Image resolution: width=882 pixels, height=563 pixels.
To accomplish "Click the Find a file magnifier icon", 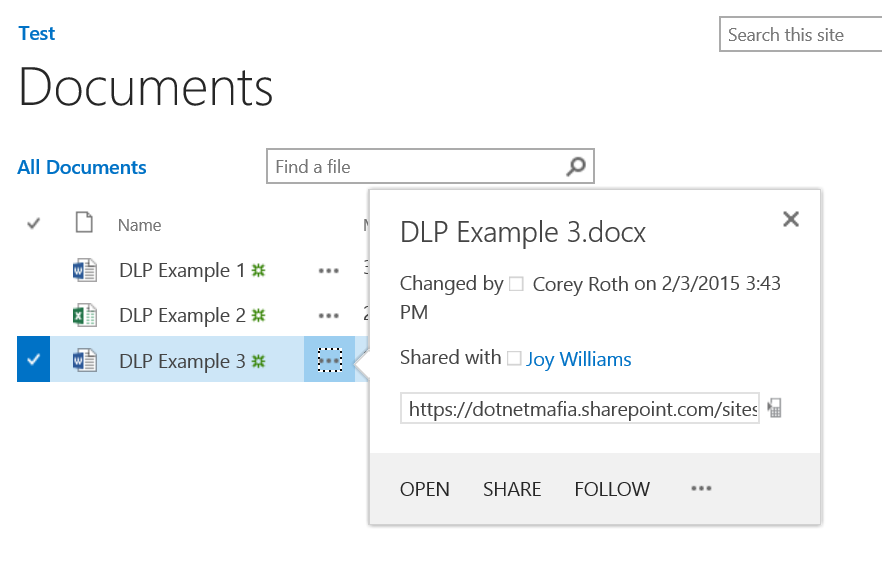I will tap(576, 166).
